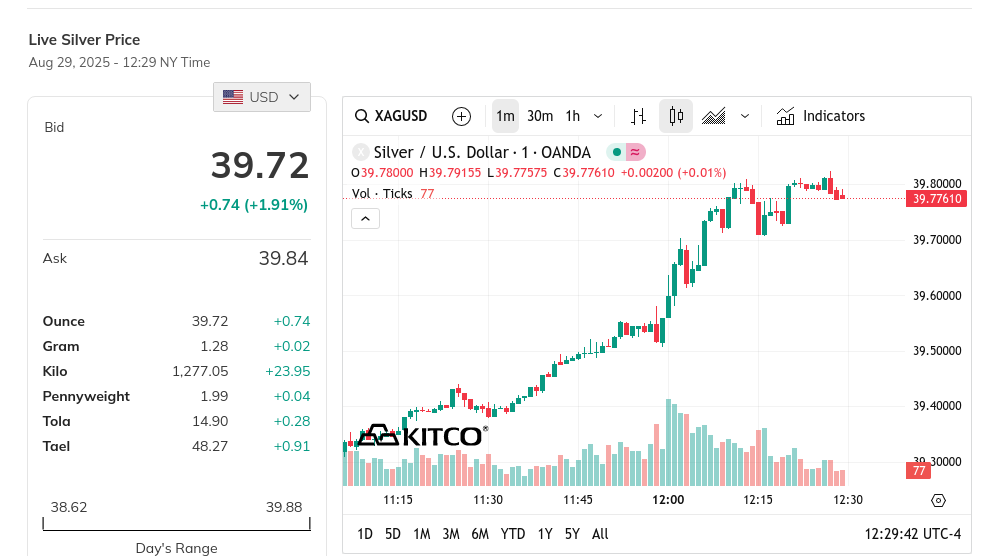The height and width of the screenshot is (556, 981).
Task: Select the bars chart style icon
Action: [638, 116]
